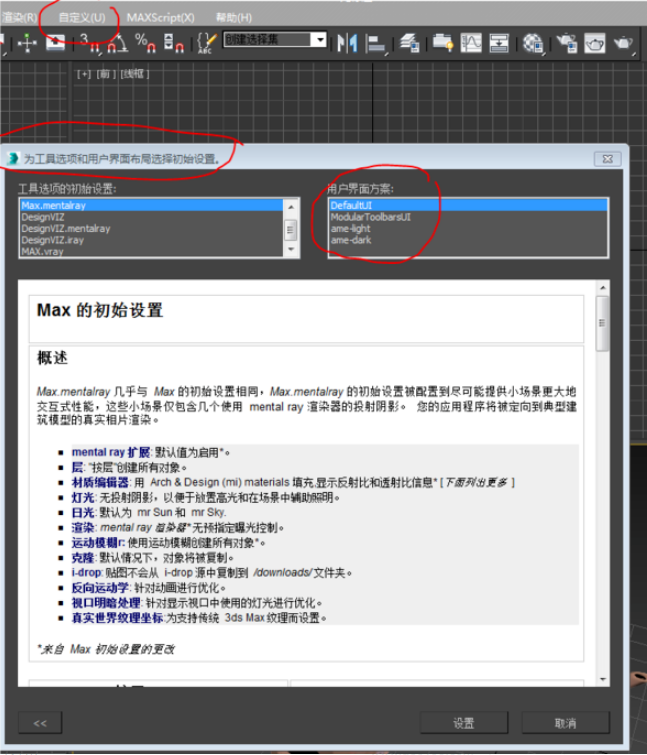Click the 层 link
This screenshot has height=755, width=647.
tap(77, 468)
